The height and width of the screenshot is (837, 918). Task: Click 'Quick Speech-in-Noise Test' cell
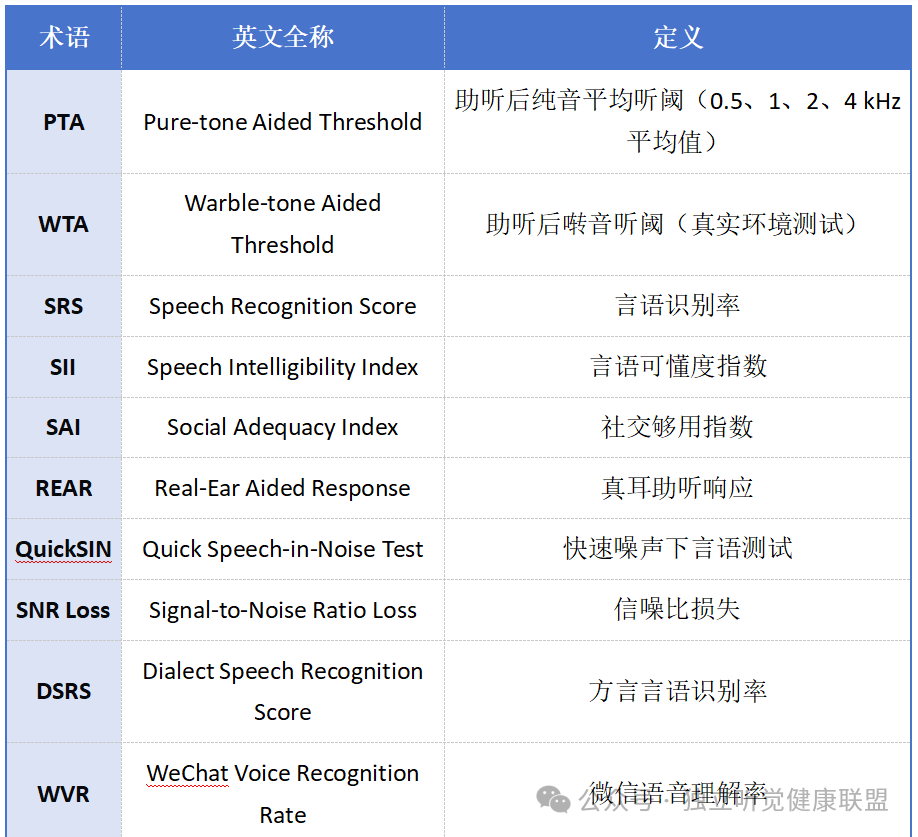coord(283,549)
